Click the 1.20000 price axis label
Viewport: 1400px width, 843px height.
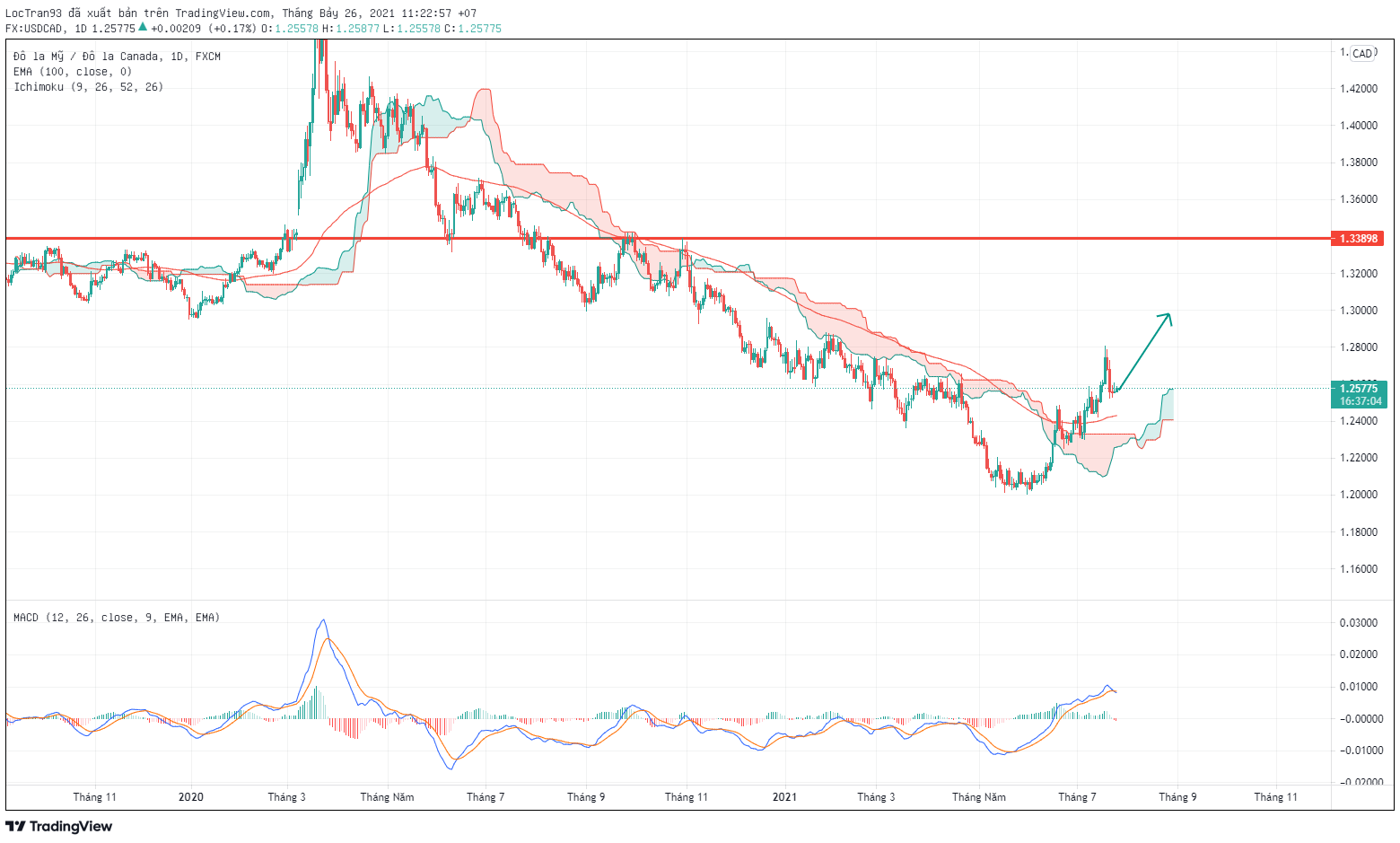(1359, 495)
